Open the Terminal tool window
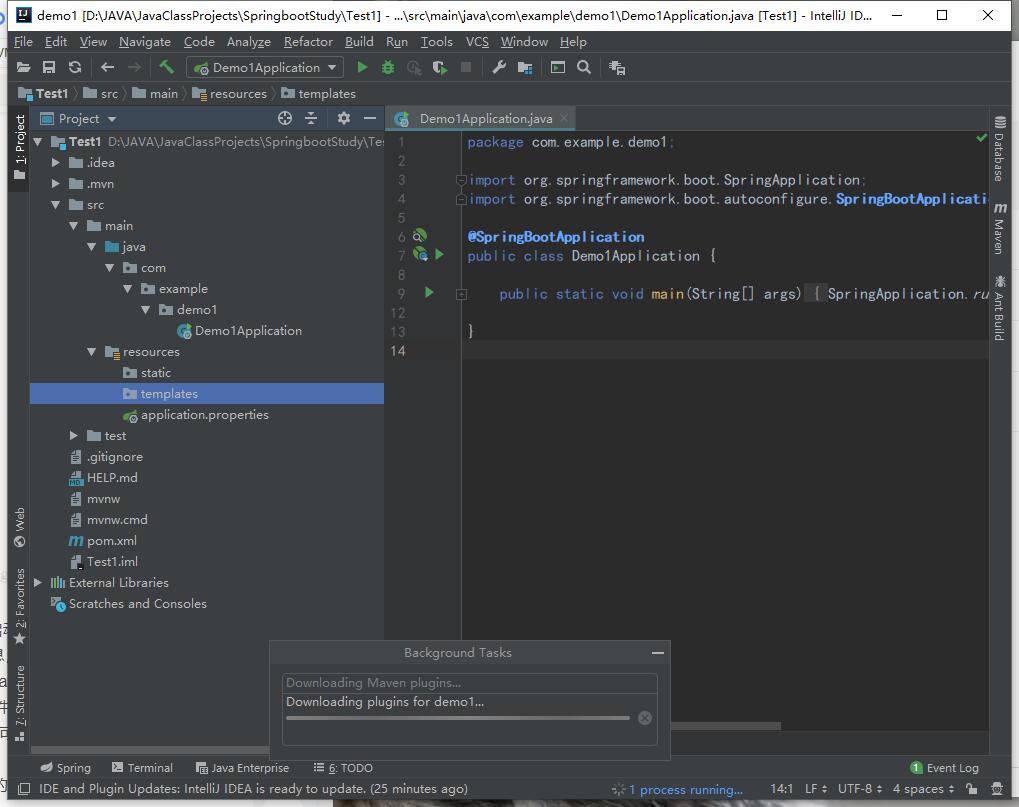Screen dimensions: 1019x807 pos(142,768)
